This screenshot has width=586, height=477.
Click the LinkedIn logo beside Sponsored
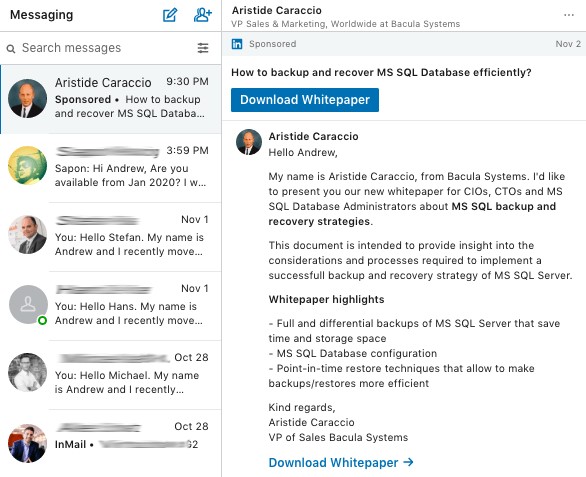pos(237,44)
